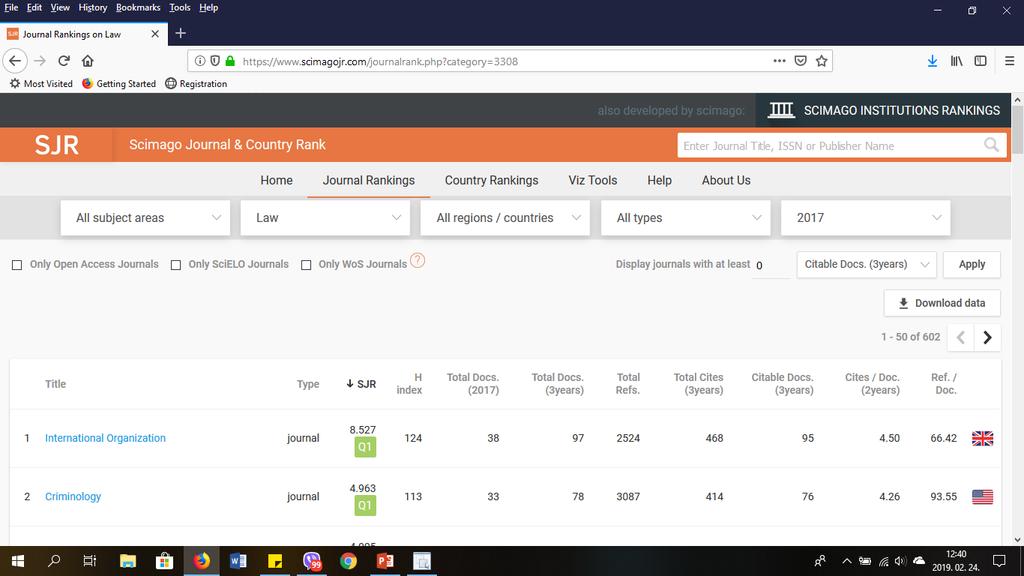Click the Download data button
The height and width of the screenshot is (576, 1024).
[942, 303]
